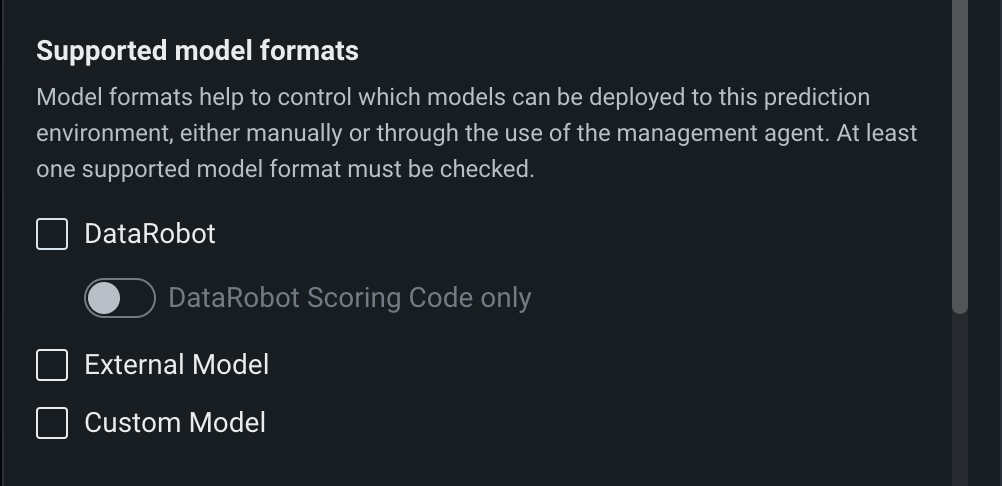Toggle the DataRobot Scoring Code only switch

(x=120, y=298)
